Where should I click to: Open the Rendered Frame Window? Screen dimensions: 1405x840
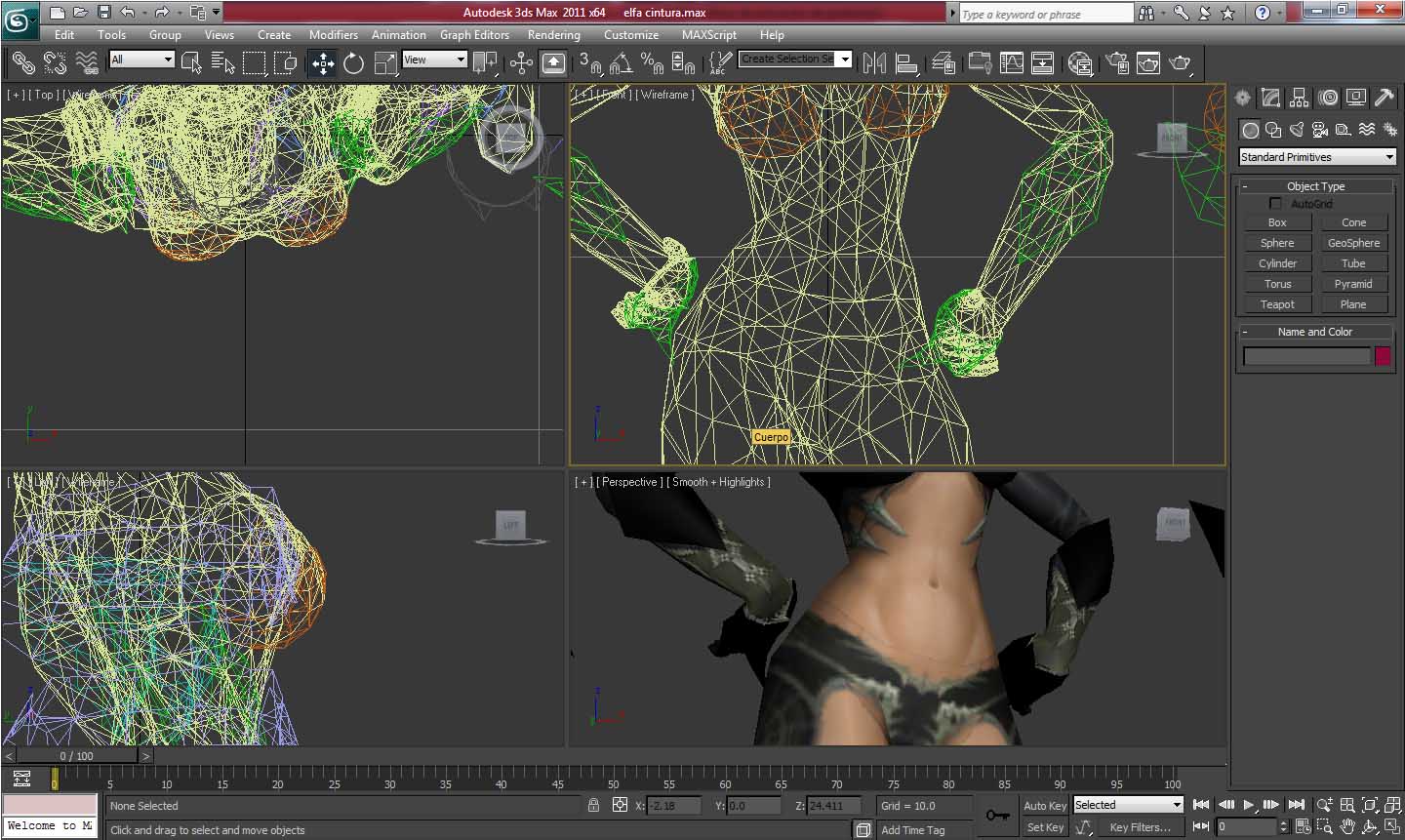(x=1148, y=63)
